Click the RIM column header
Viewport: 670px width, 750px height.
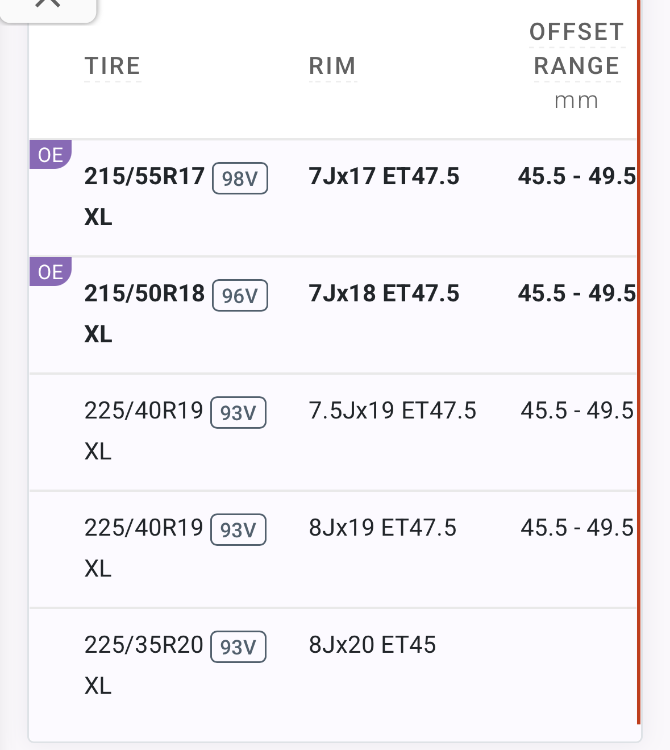click(332, 66)
